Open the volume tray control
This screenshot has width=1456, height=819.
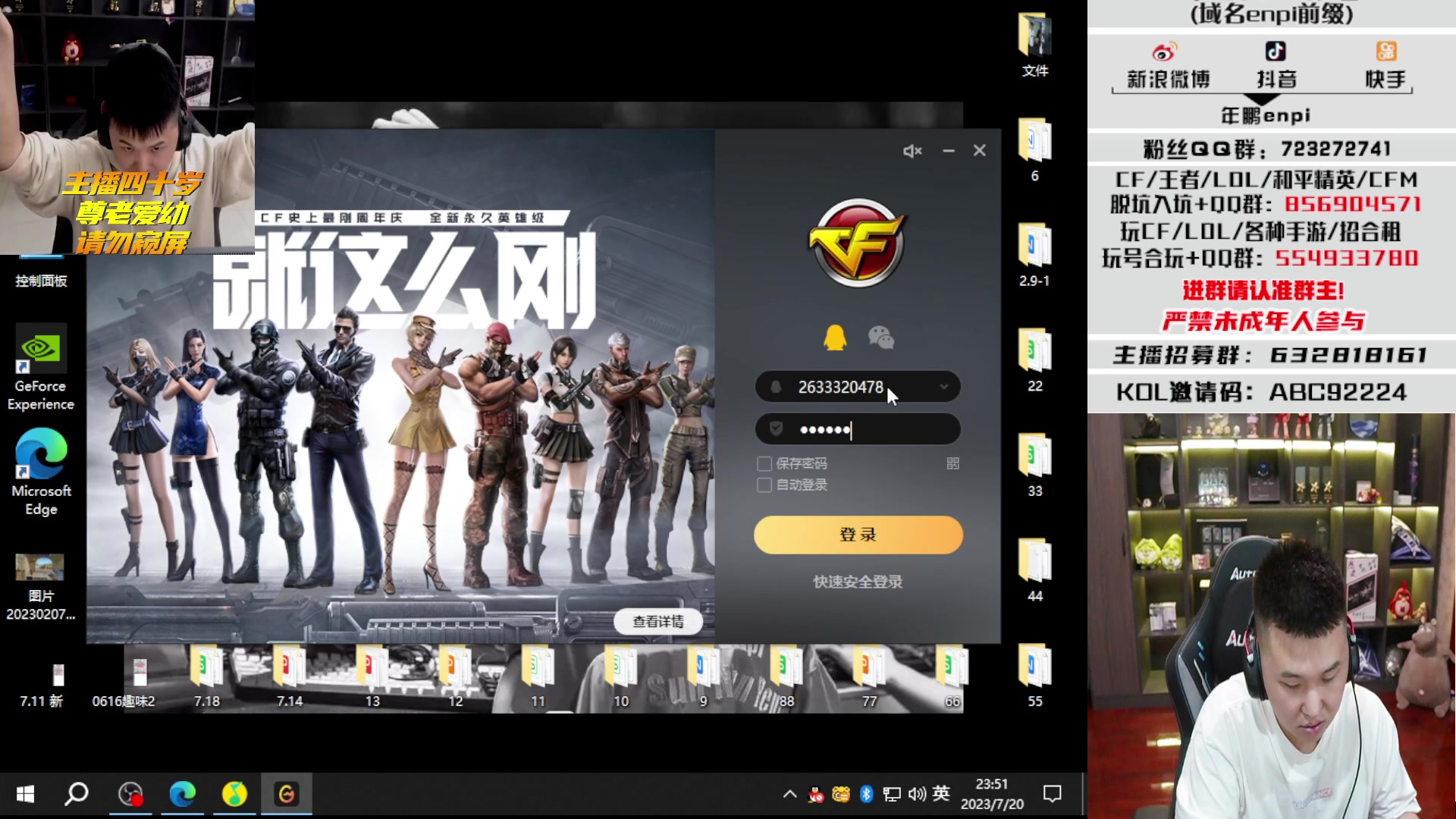pos(917,794)
